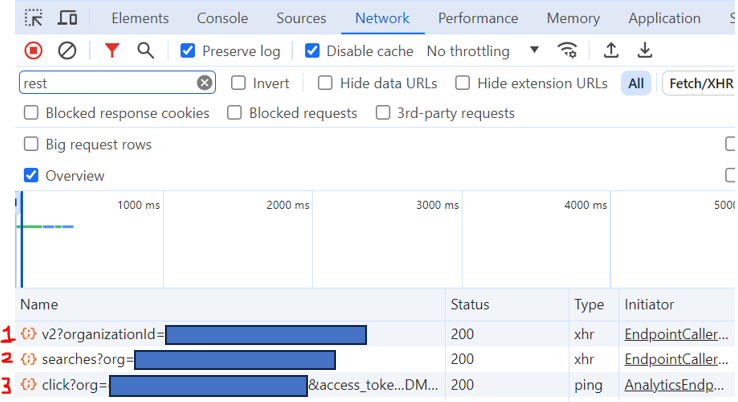738x402 pixels.
Task: Open the network search magnifier
Action: coord(145,50)
